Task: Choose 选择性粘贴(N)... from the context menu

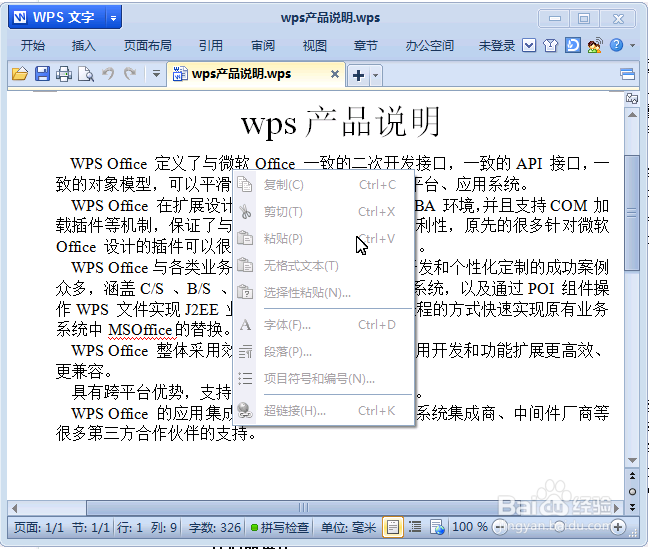Action: tap(324, 293)
